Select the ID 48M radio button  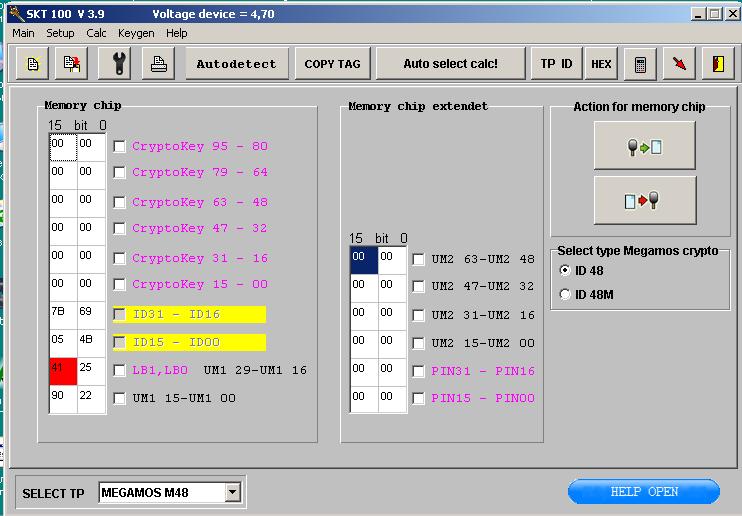click(566, 294)
